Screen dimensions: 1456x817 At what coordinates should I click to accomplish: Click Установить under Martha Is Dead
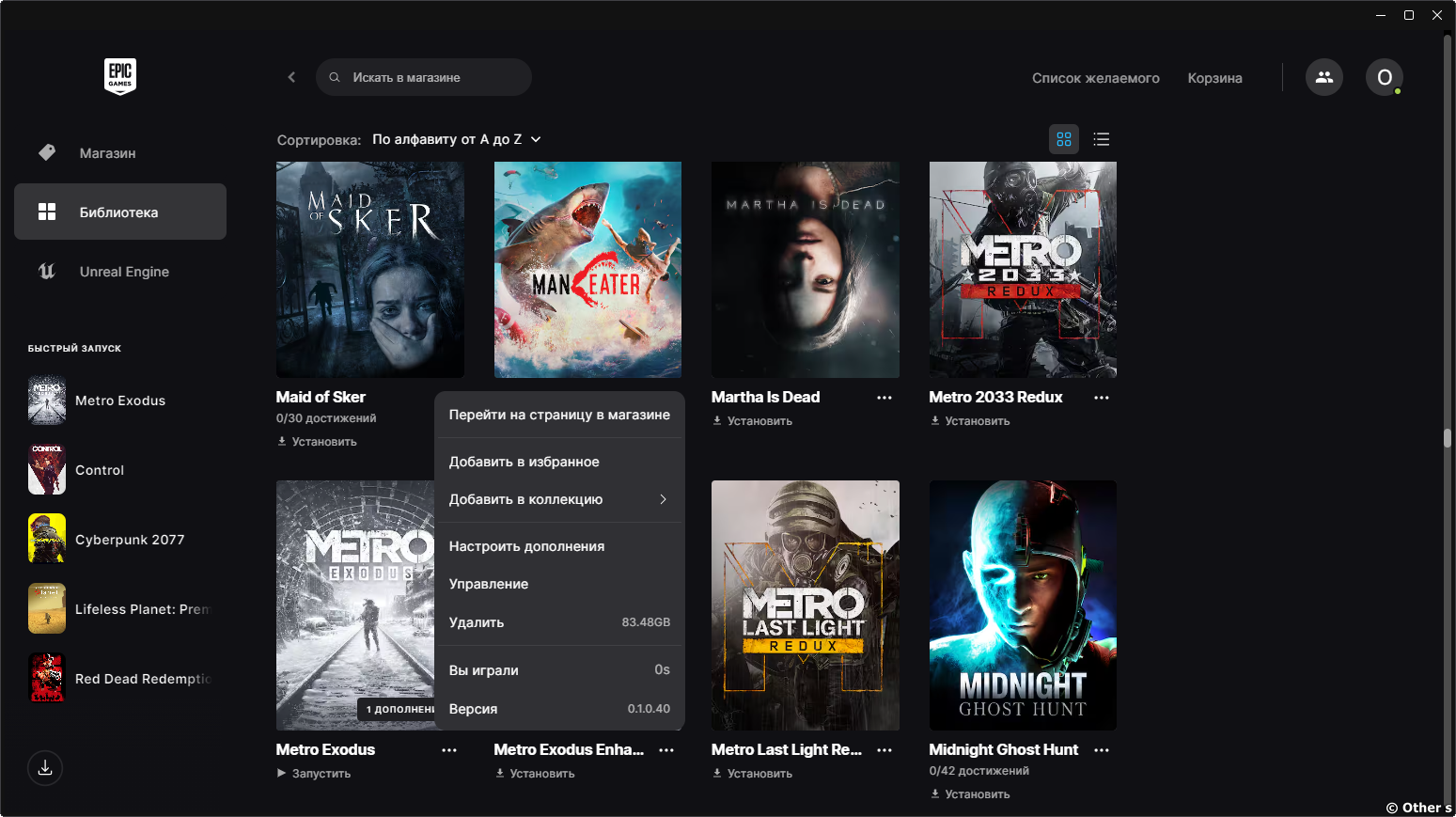tap(752, 421)
